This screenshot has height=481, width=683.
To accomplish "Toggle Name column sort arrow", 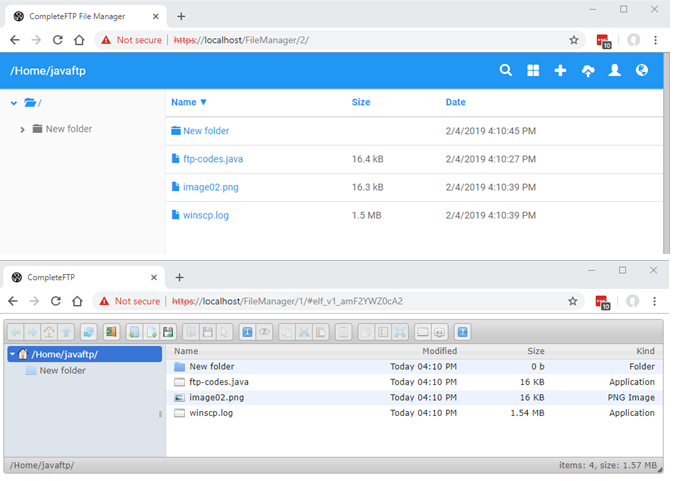I will (203, 102).
